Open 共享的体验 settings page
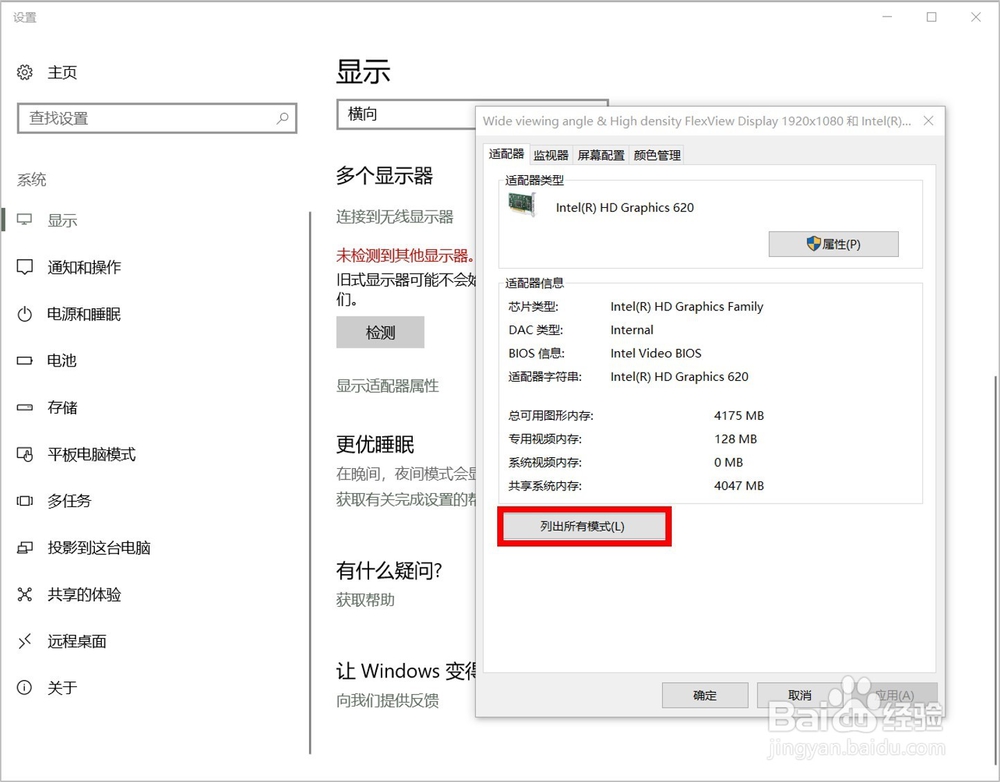Image resolution: width=1000 pixels, height=782 pixels. tap(84, 594)
